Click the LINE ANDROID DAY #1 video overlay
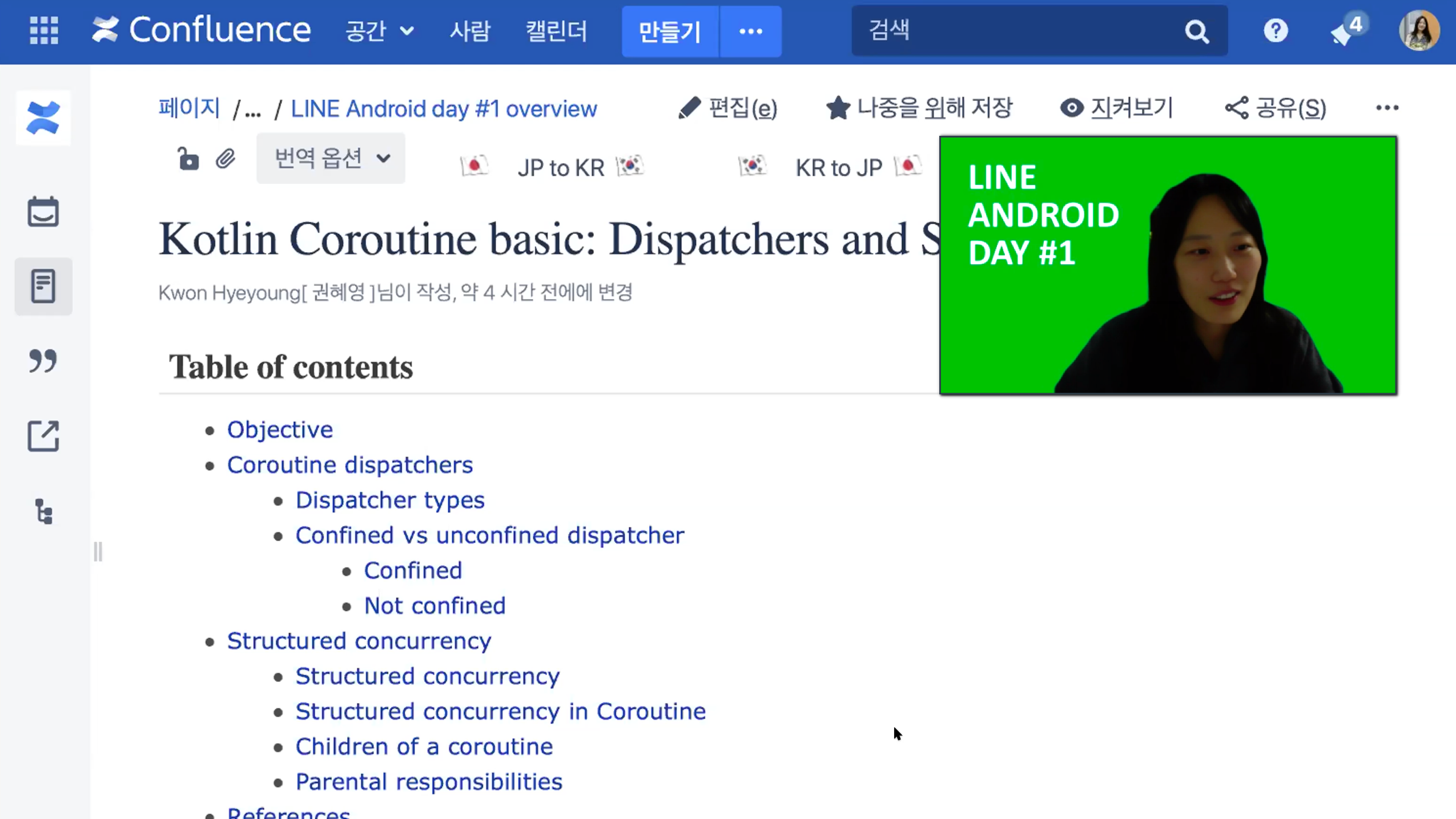Viewport: 1456px width, 819px height. 1168,265
